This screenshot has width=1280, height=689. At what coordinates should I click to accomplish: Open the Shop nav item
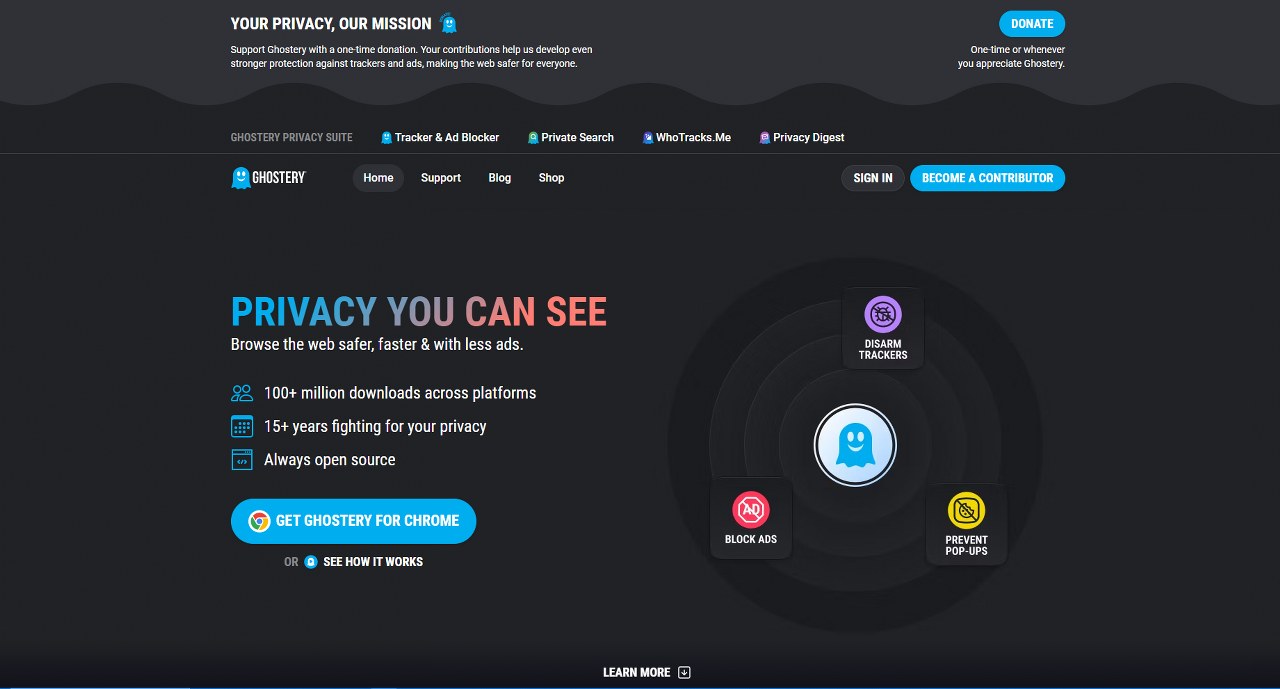551,178
